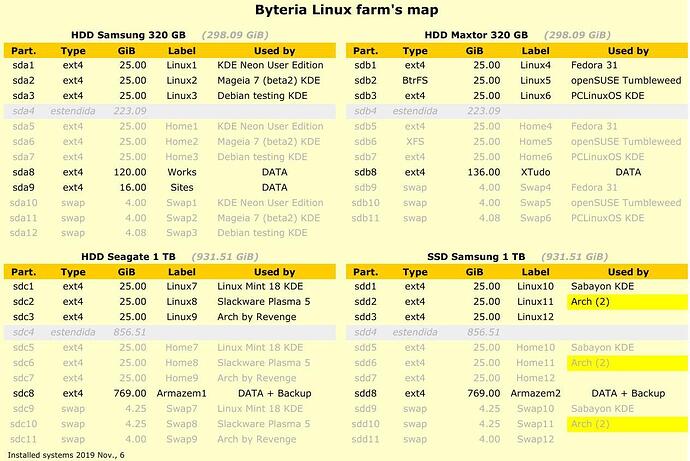The image size is (690, 461).
Task: Click the 16.00 GiB value of sda9
Action: pos(133,187)
